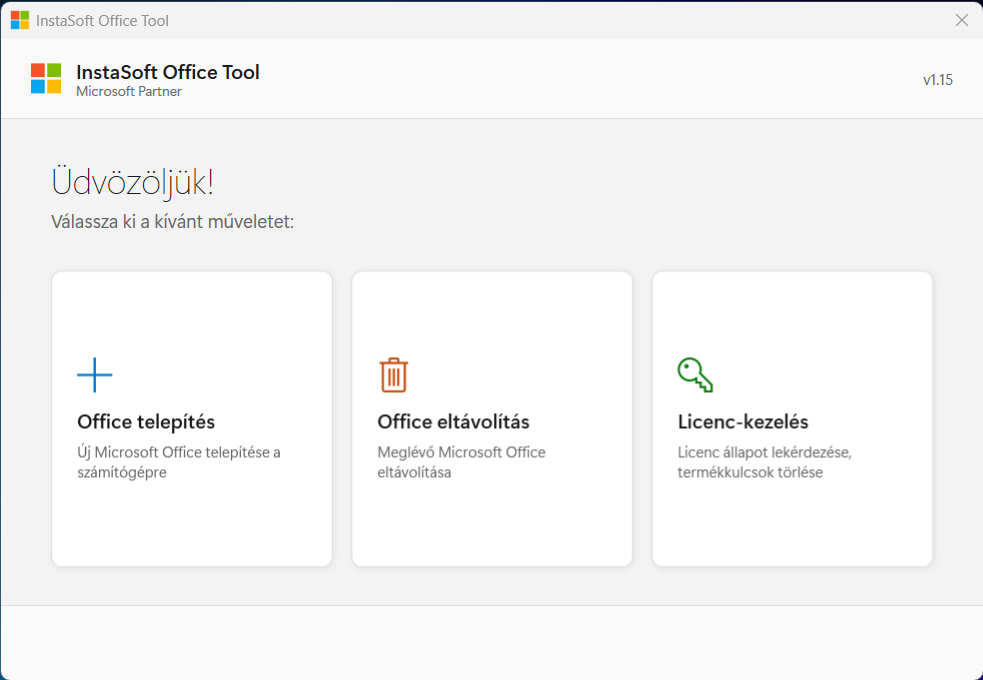Click the blue plus icon for Office install
The image size is (983, 680).
click(95, 375)
